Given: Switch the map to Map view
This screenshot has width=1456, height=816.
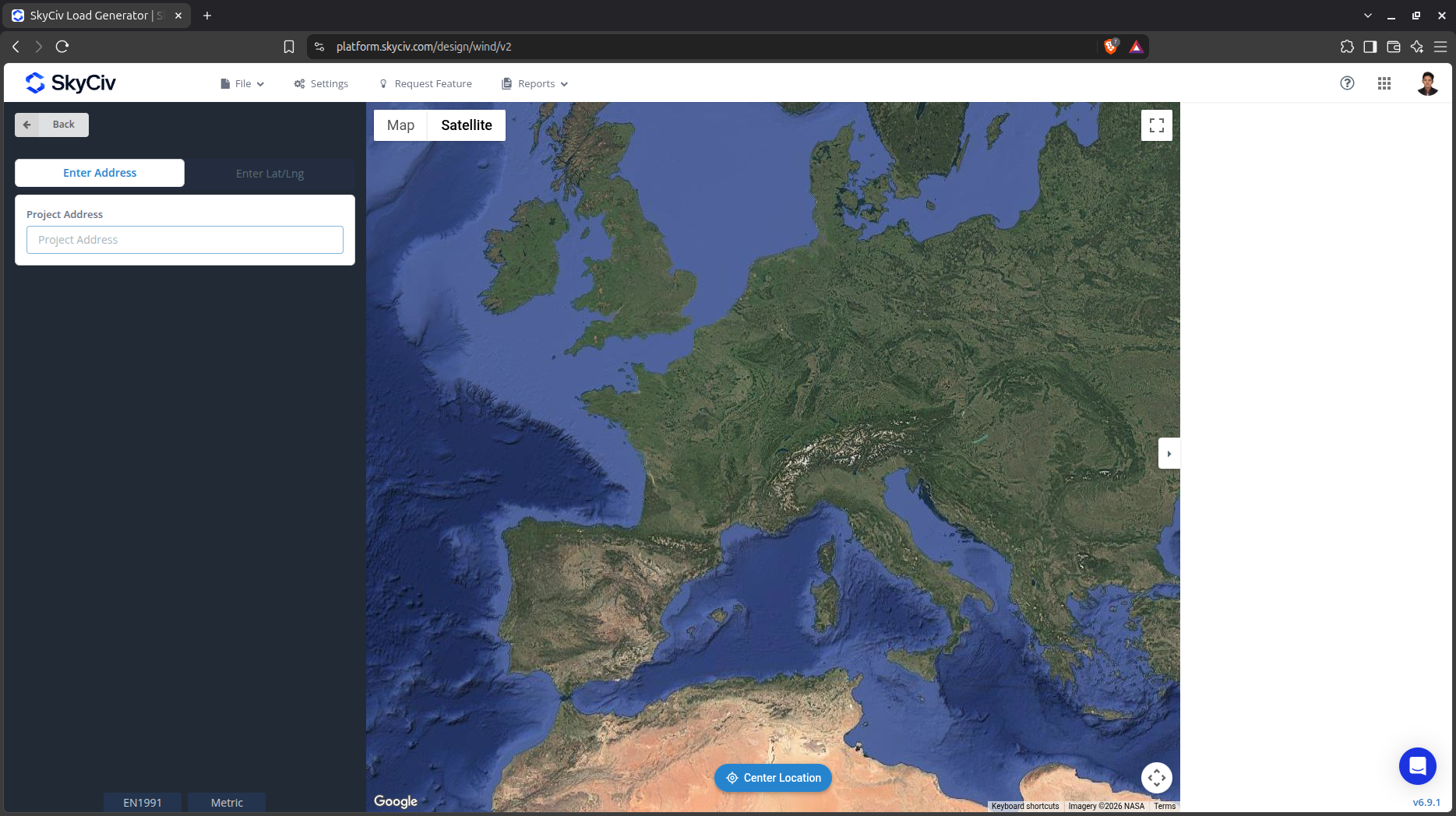Looking at the screenshot, I should [400, 125].
